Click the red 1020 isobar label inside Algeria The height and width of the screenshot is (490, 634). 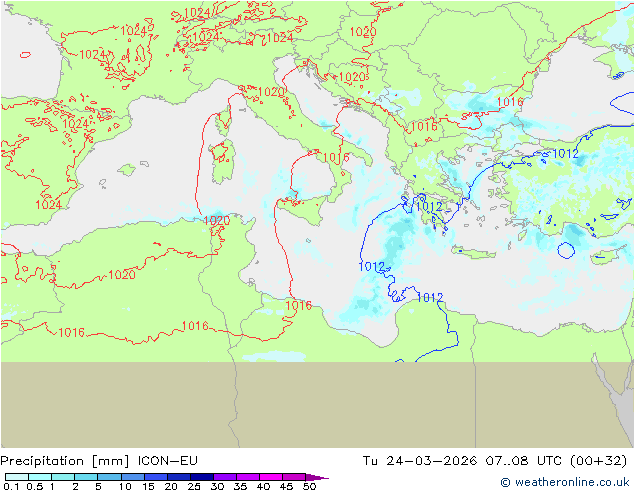pyautogui.click(x=122, y=275)
